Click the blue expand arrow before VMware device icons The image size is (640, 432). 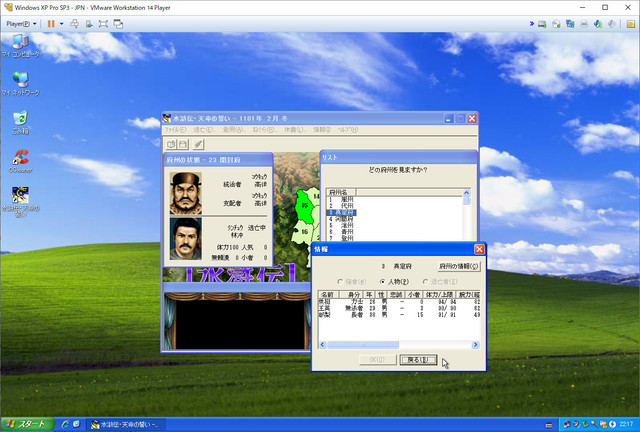(531, 24)
